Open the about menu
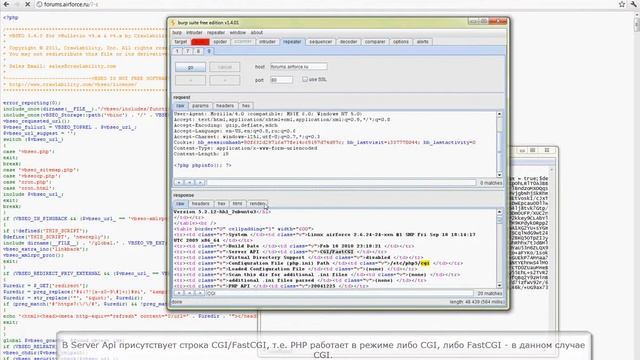640x360 pixels. click(x=257, y=33)
